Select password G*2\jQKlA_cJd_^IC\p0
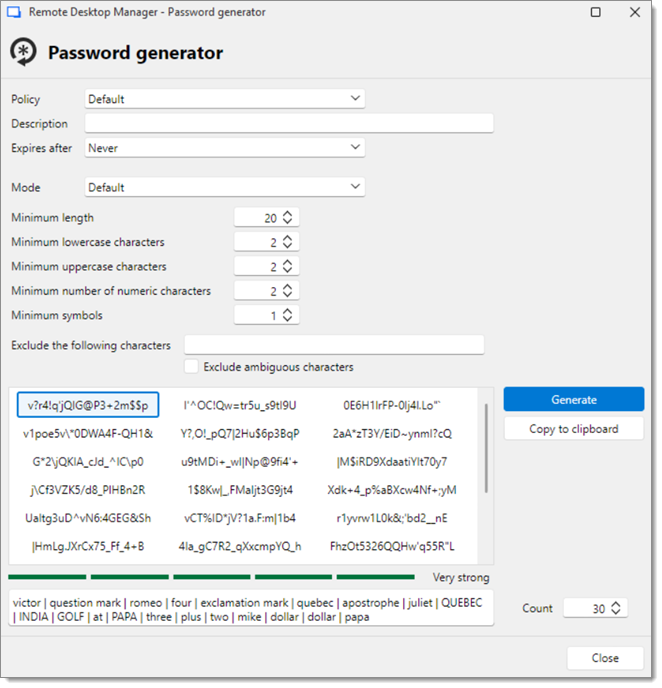662x688 pixels. pyautogui.click(x=88, y=464)
